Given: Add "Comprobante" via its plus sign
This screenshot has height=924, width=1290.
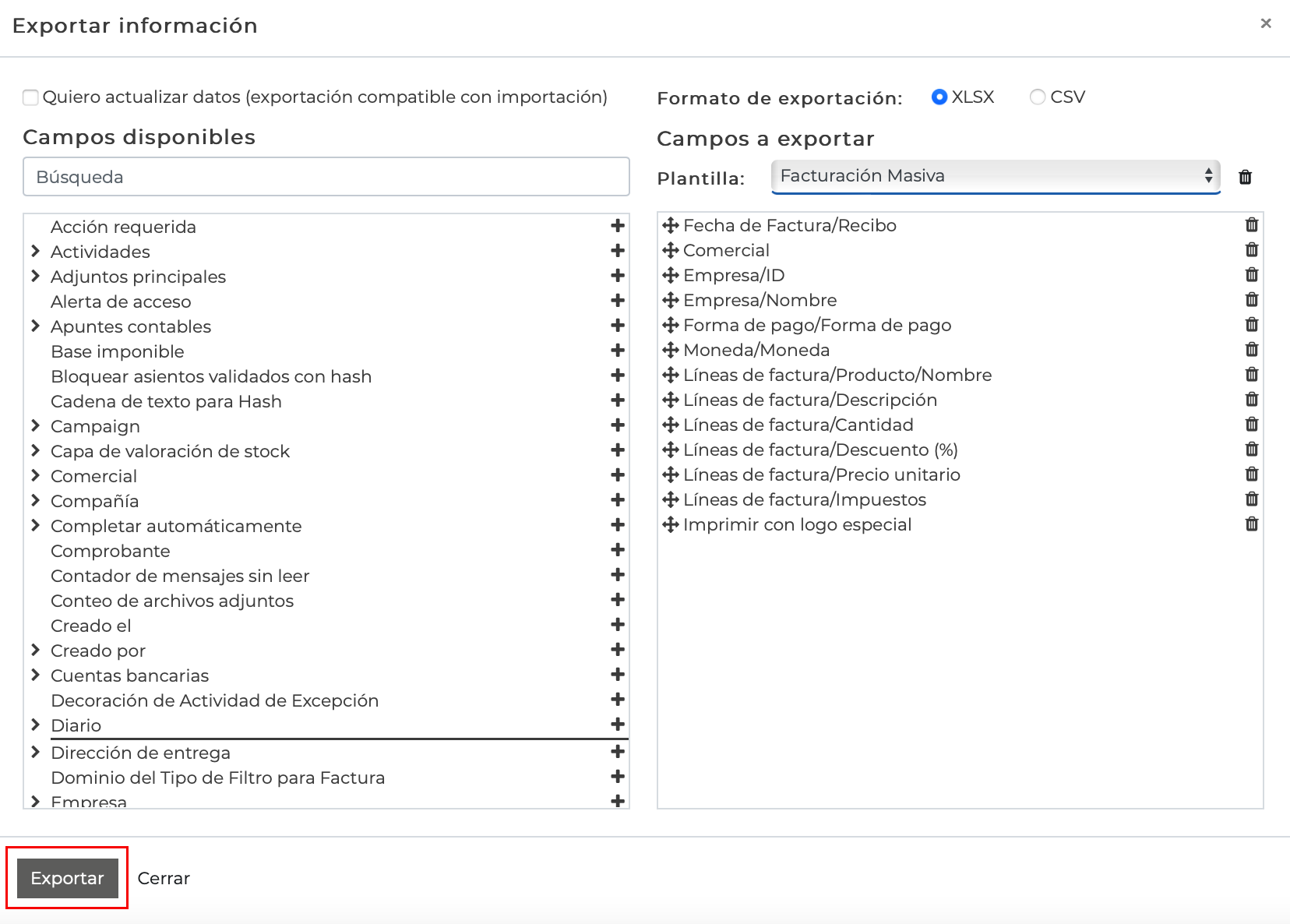Looking at the screenshot, I should 617,551.
